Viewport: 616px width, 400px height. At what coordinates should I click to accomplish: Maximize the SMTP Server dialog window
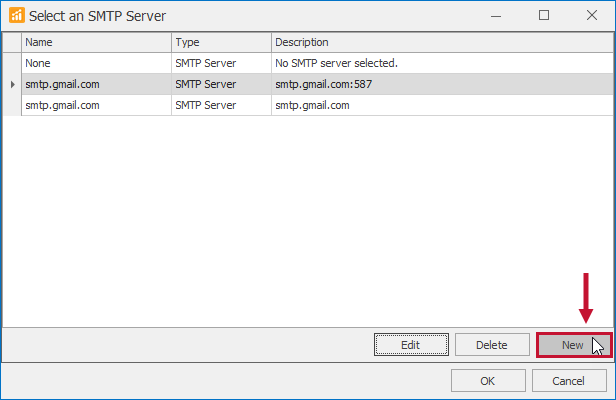pyautogui.click(x=544, y=16)
